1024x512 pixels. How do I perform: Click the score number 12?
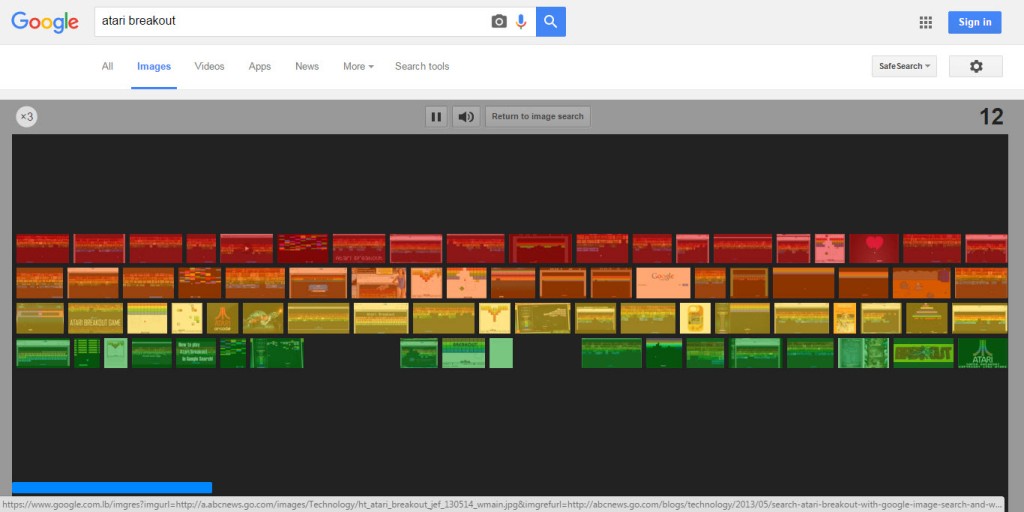pos(991,117)
